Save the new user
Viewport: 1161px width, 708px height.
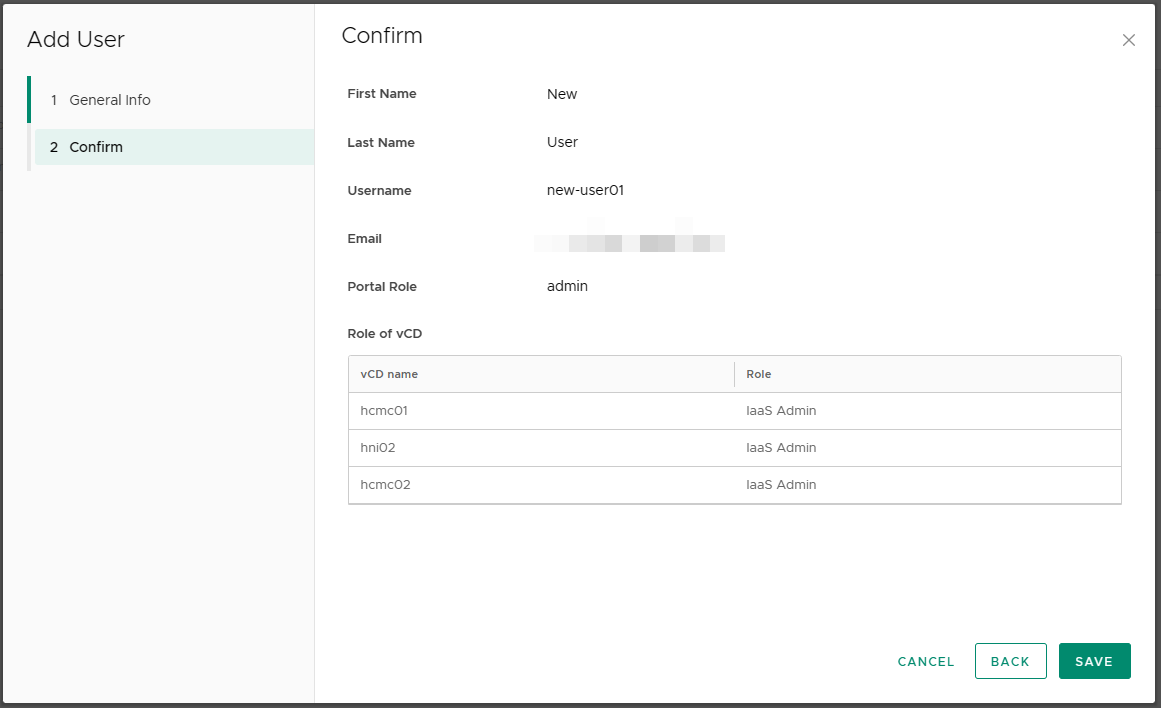click(1094, 661)
